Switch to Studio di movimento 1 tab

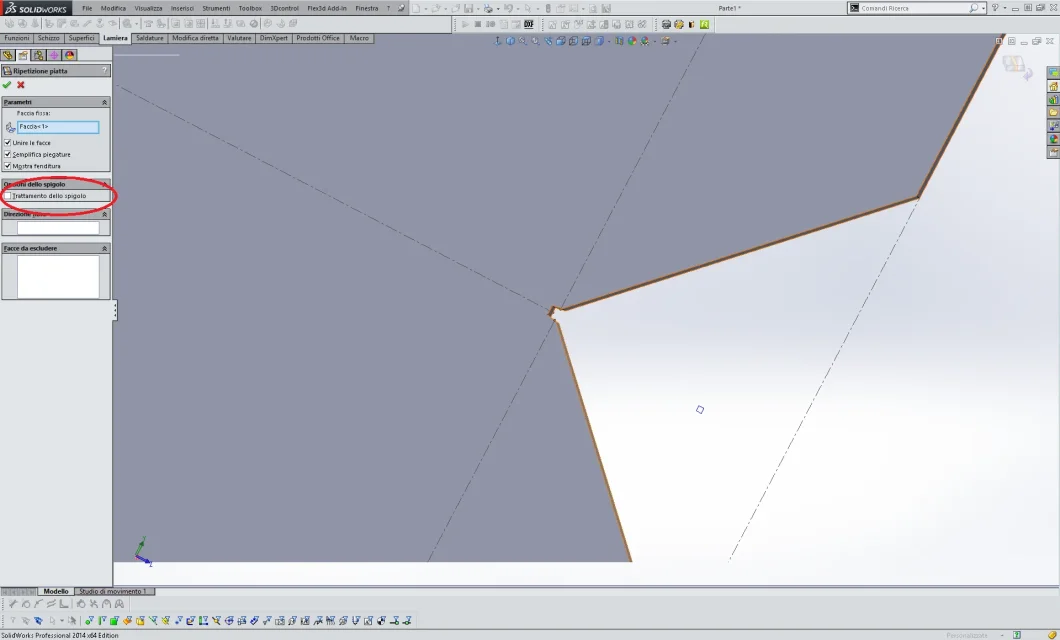(113, 591)
